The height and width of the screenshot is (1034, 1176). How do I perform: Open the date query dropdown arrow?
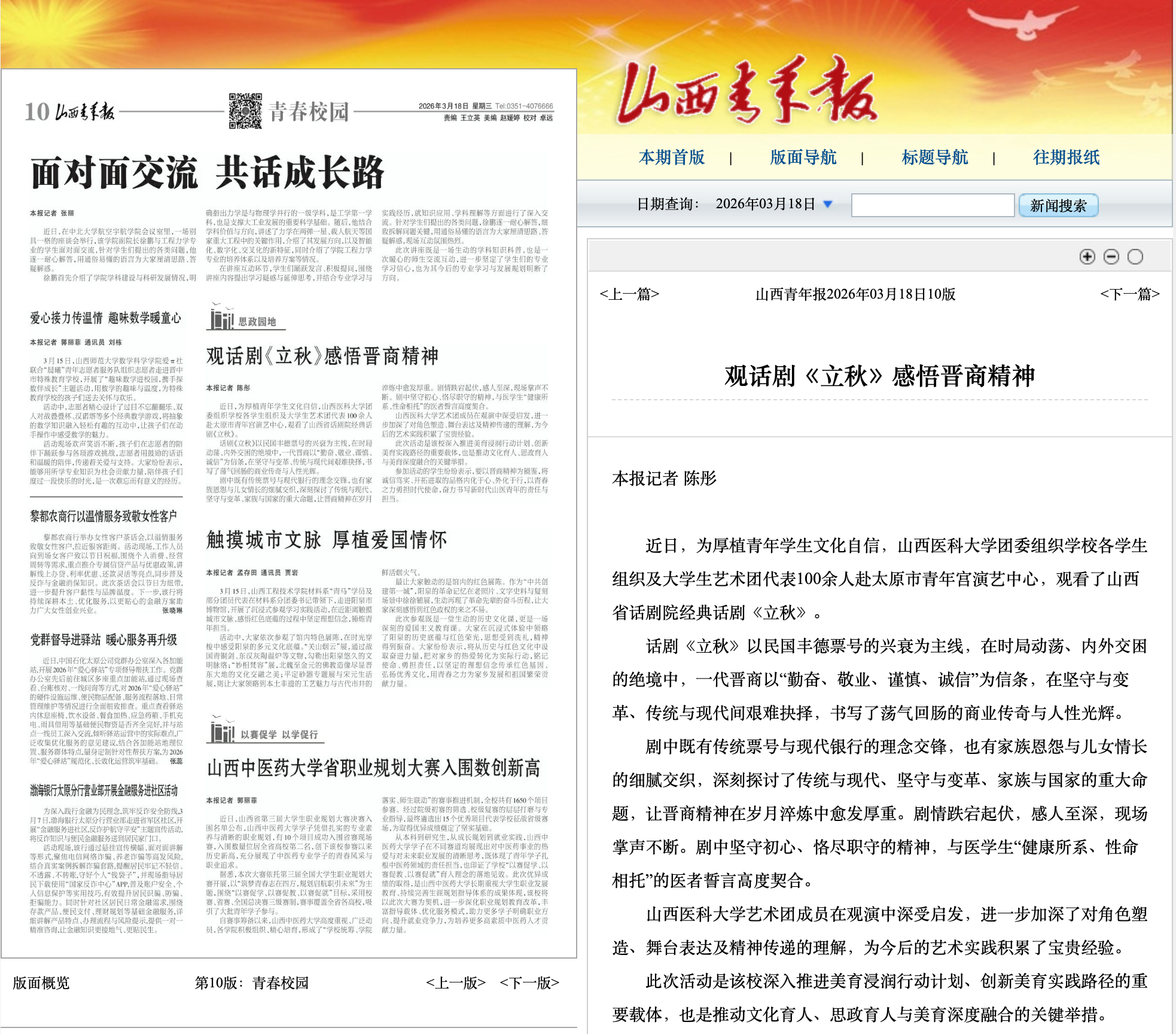pos(828,204)
